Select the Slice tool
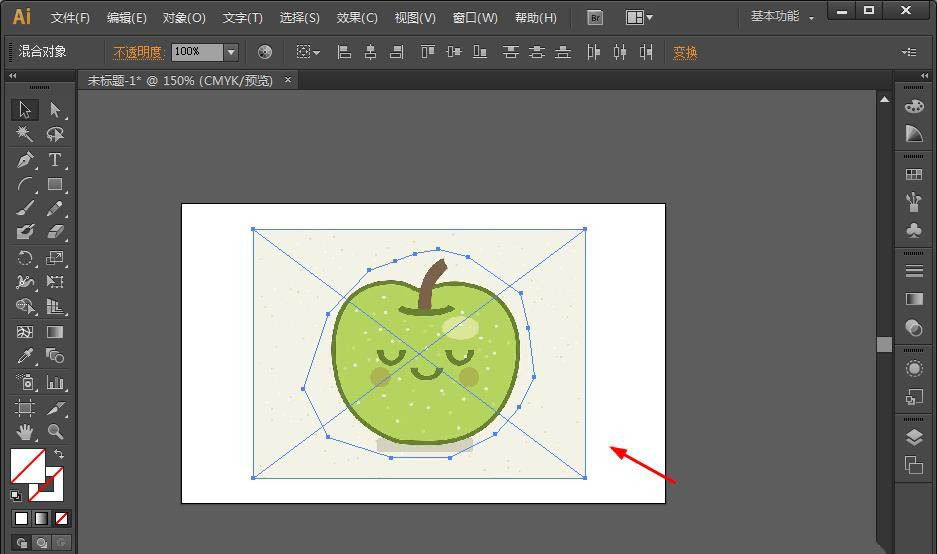The image size is (937, 554). [x=55, y=408]
